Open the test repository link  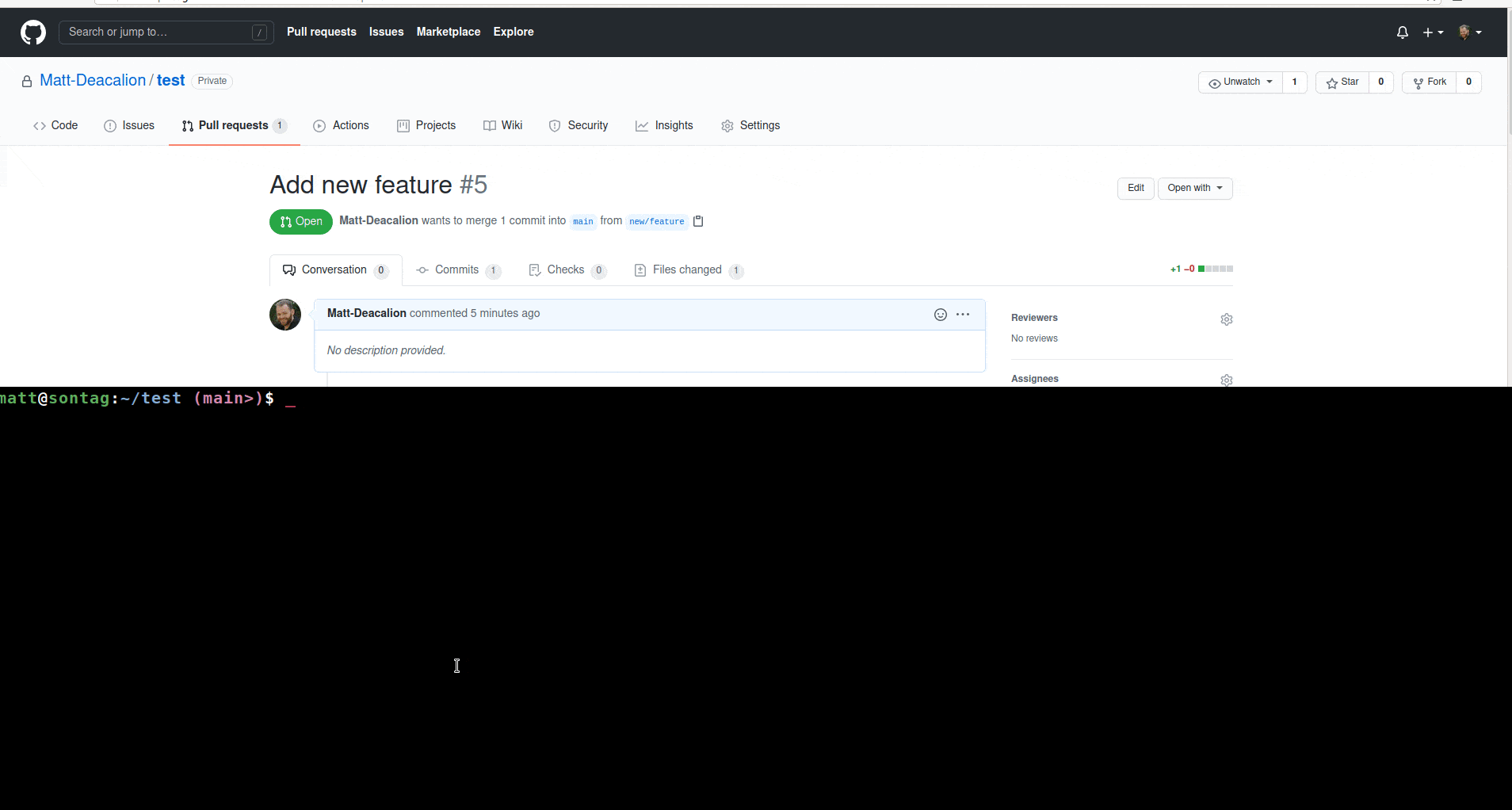pos(171,80)
